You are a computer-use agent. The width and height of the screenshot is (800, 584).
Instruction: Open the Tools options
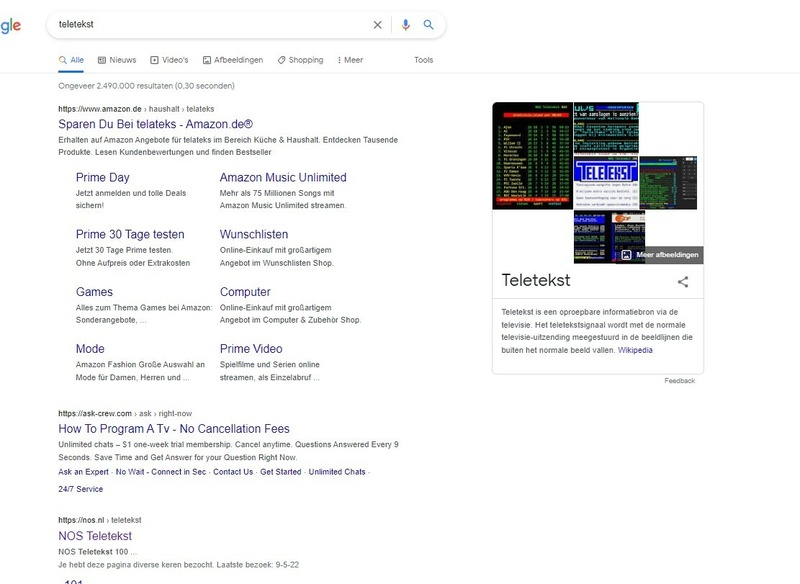(x=423, y=60)
